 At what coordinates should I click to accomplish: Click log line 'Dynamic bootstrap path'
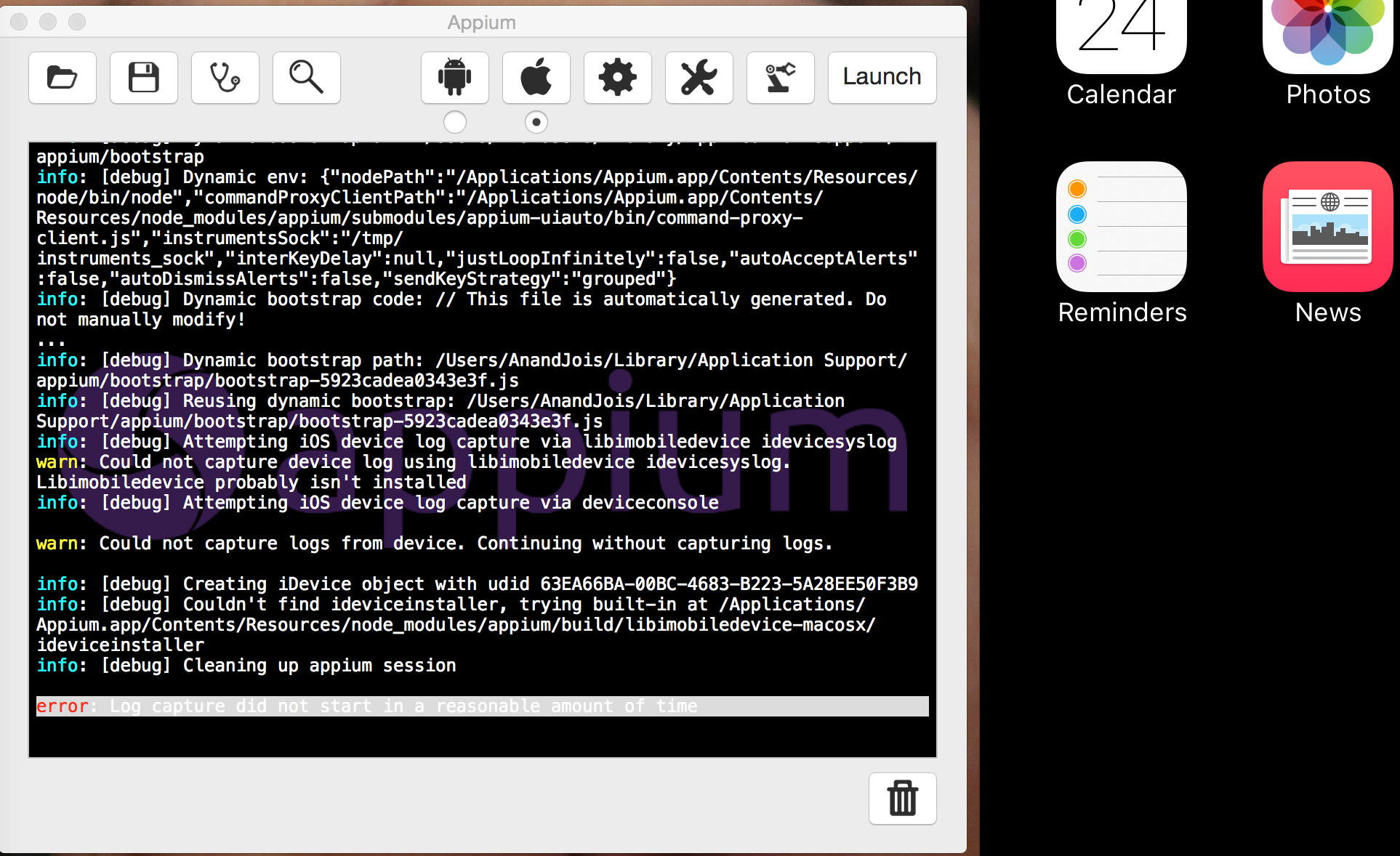472,371
